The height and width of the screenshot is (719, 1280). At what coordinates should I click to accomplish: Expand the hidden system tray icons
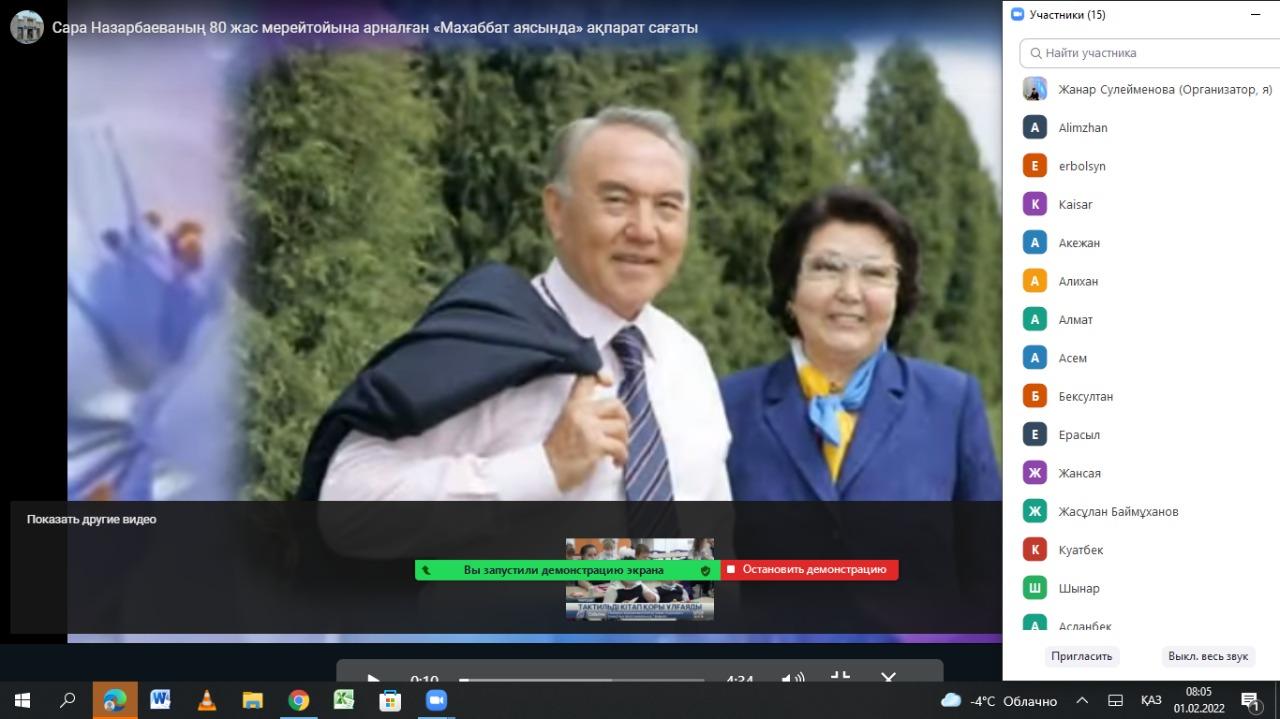tap(1082, 701)
